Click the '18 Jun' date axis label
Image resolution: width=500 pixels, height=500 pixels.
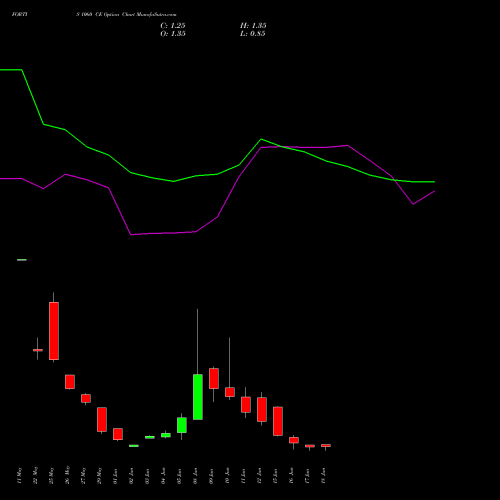[323, 476]
